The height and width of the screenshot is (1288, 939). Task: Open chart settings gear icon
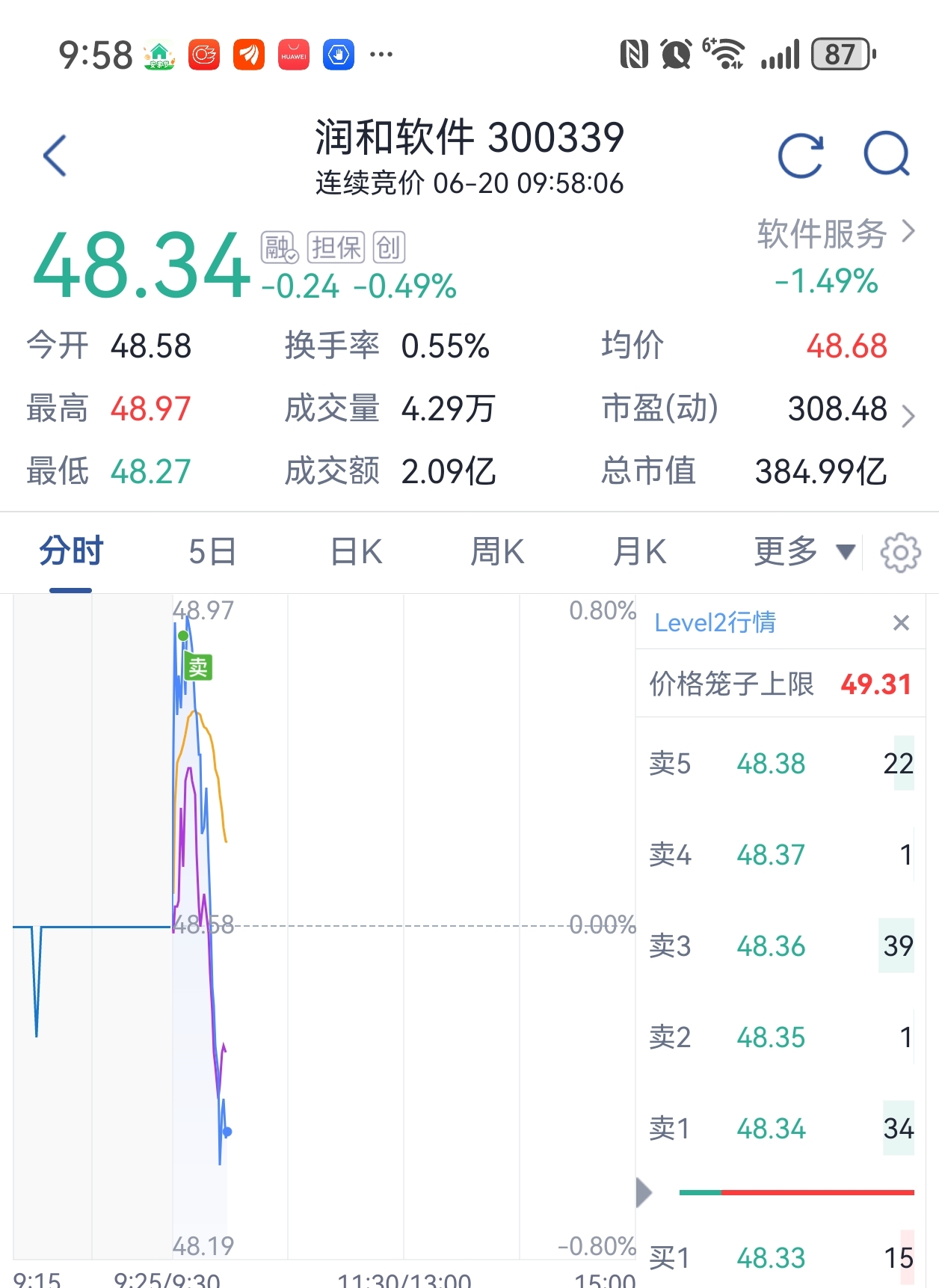point(900,553)
